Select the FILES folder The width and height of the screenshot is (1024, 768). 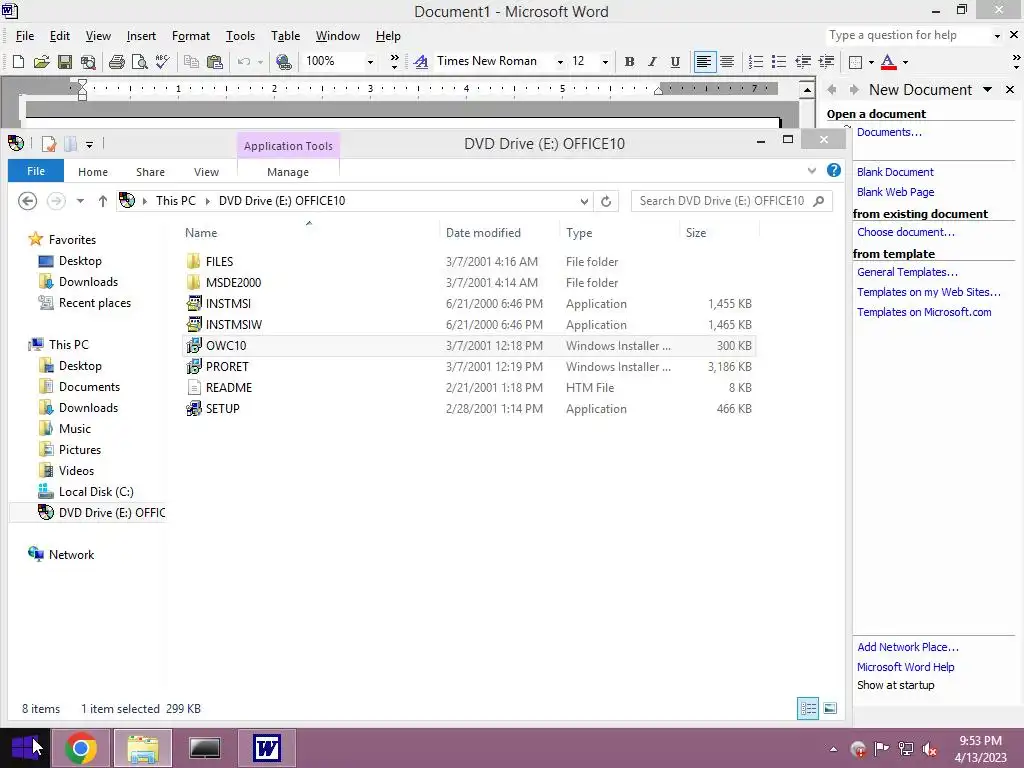469,262
